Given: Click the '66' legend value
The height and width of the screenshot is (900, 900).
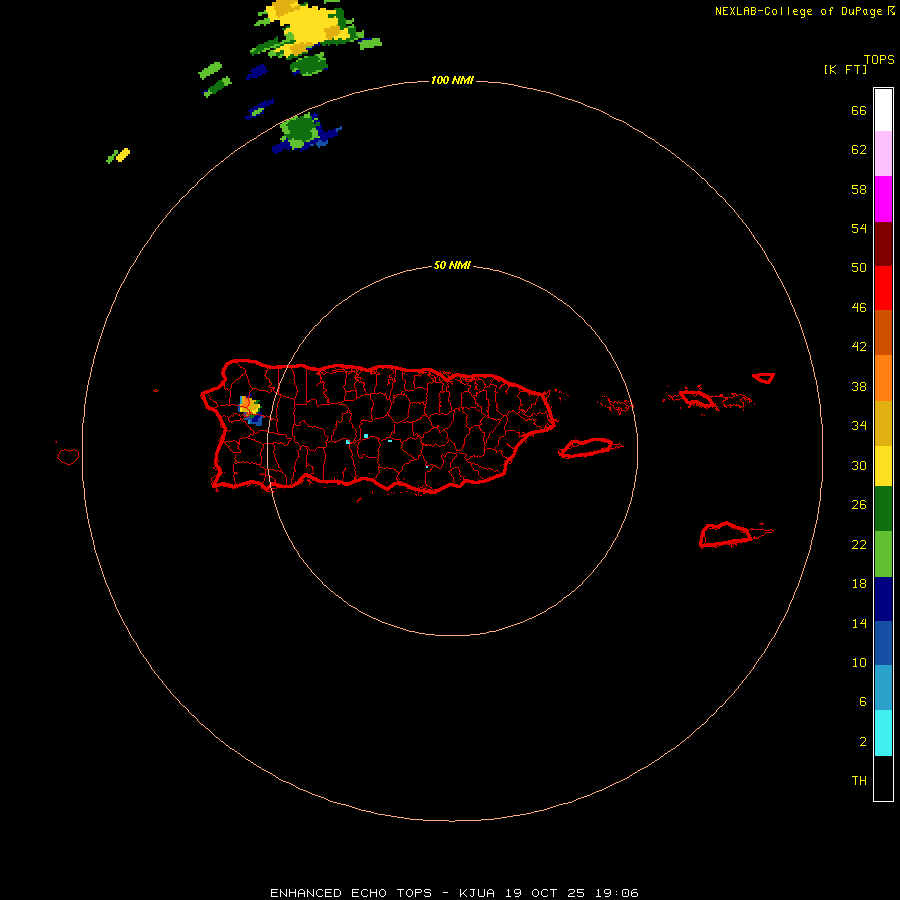Looking at the screenshot, I should click(859, 110).
